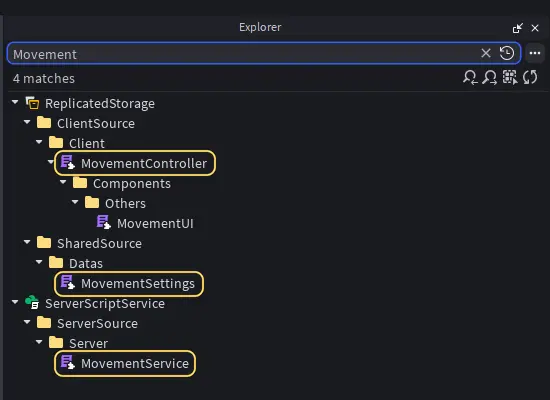Collapse the Client folder arrow

(39, 142)
